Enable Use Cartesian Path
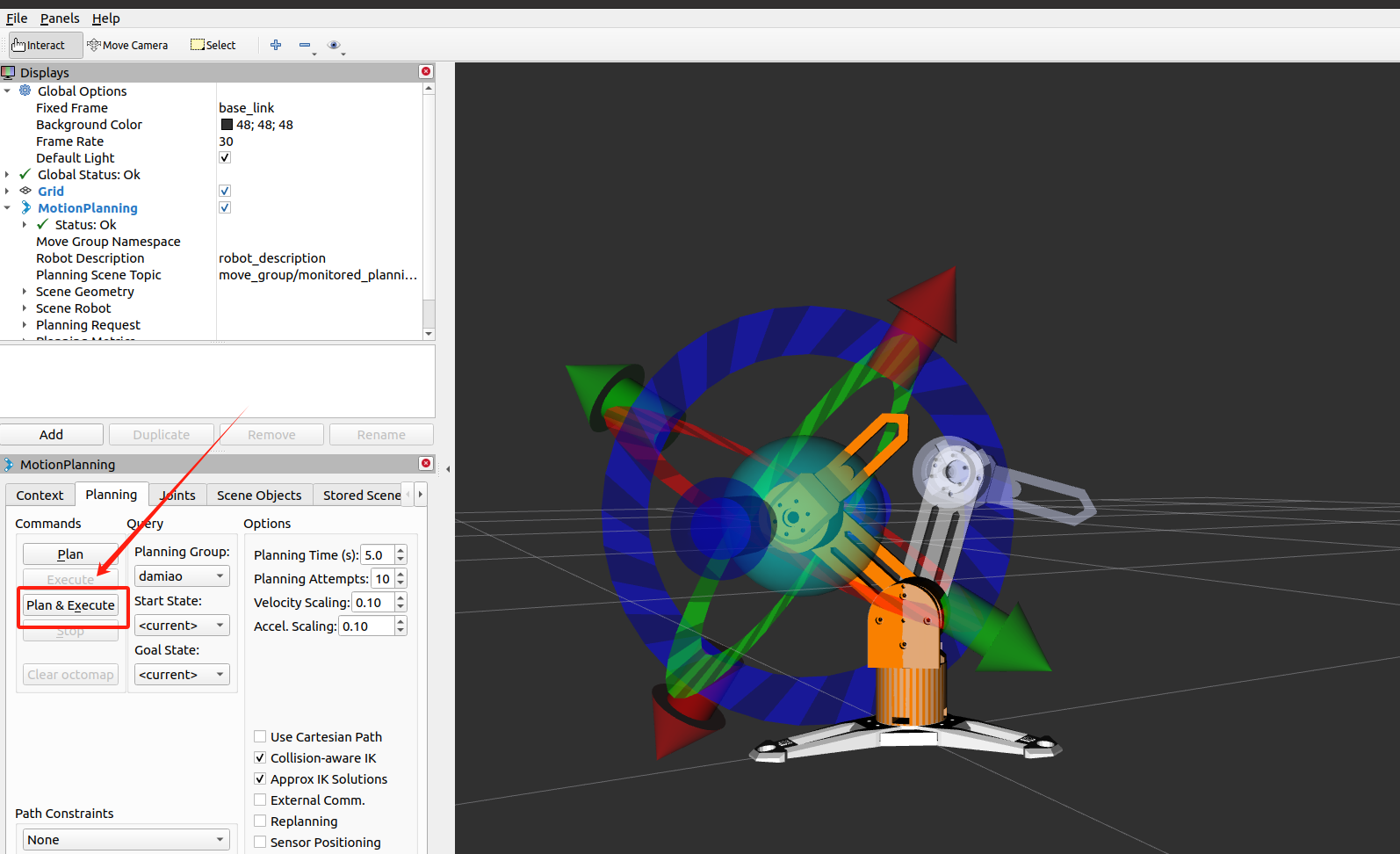The width and height of the screenshot is (1400, 854). [260, 736]
